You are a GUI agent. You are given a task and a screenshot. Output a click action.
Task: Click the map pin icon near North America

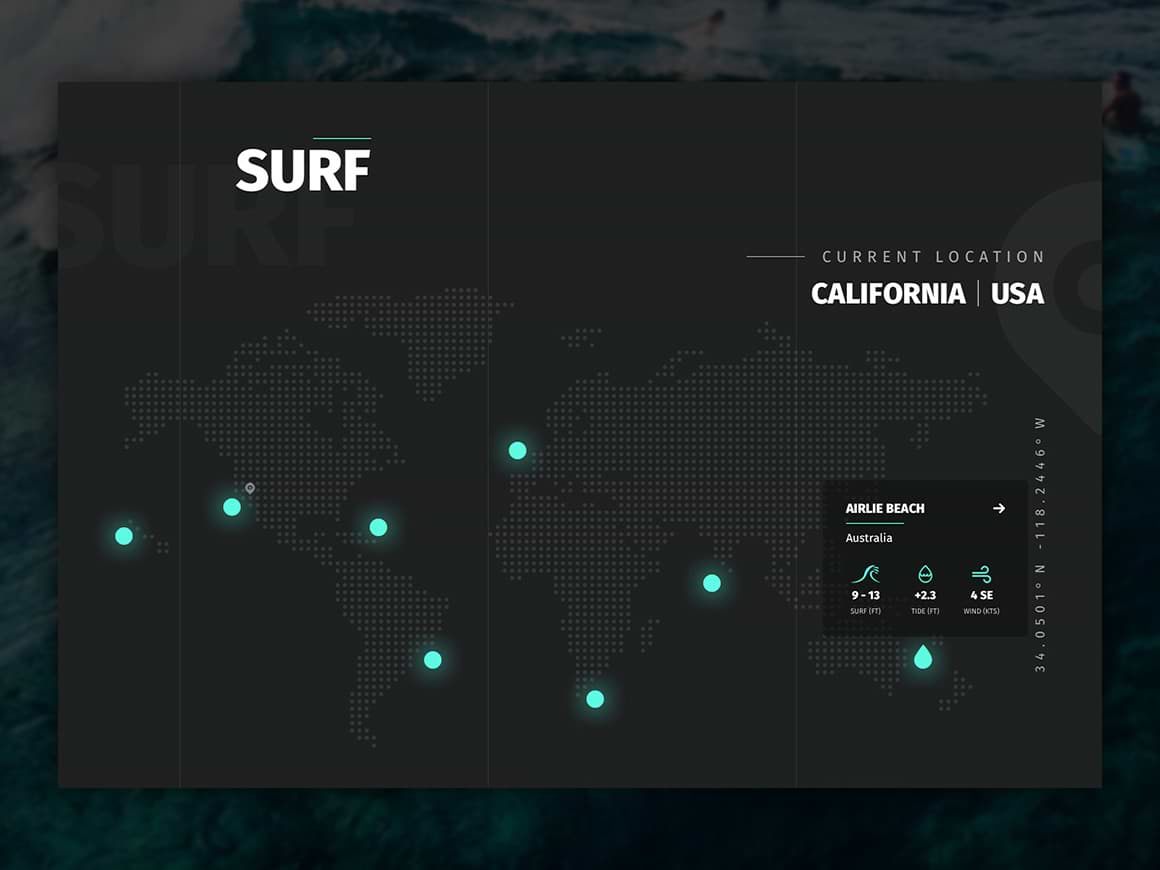point(248,487)
